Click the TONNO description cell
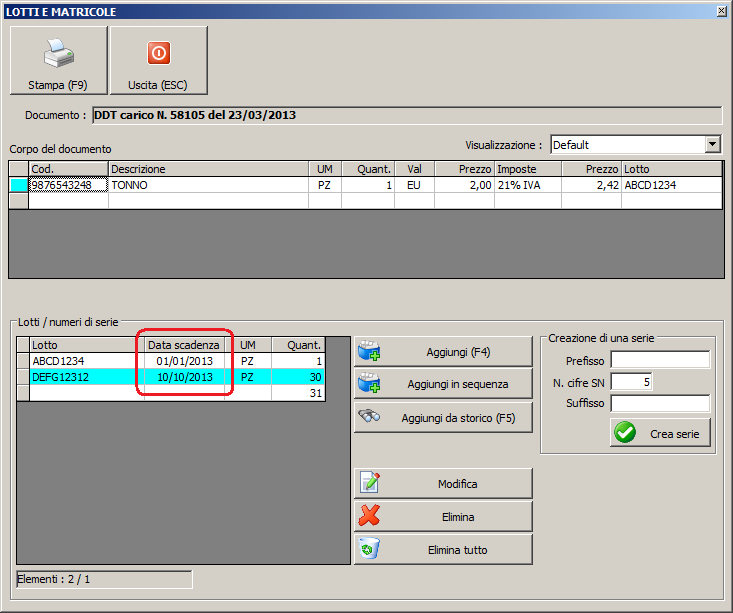Screen dimensions: 733x613 208,185
